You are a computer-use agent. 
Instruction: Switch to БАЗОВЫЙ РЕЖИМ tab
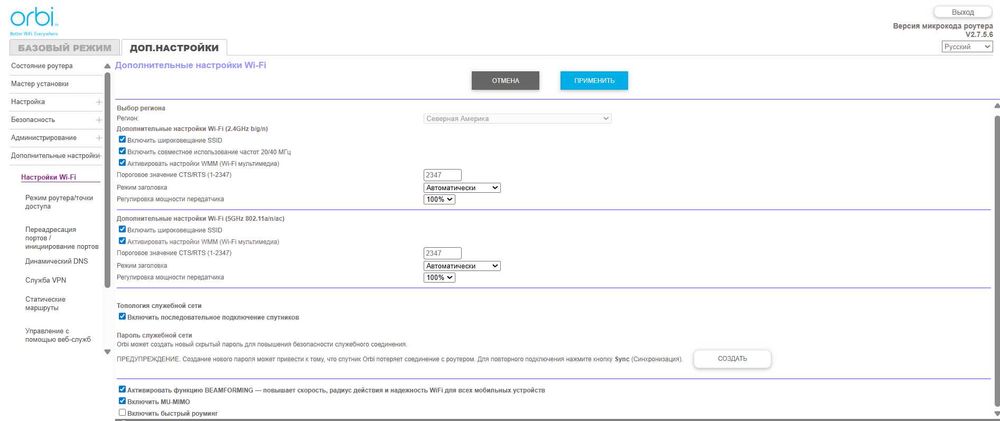coord(64,48)
